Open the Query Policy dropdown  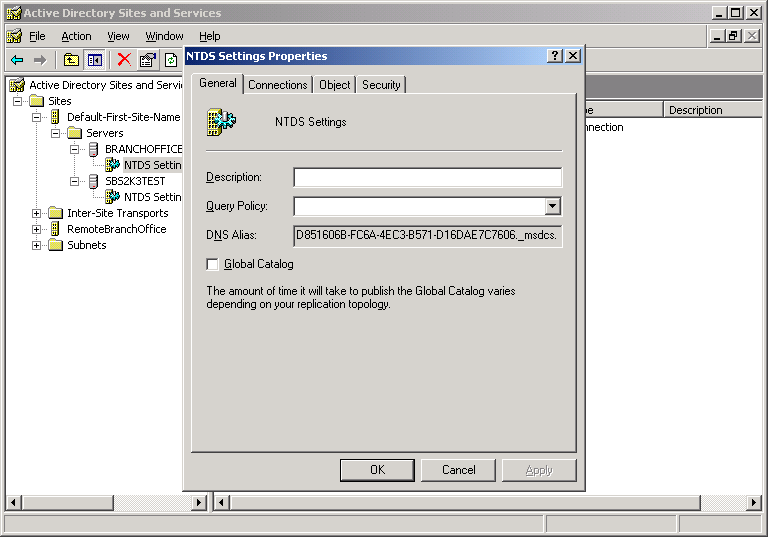[552, 206]
